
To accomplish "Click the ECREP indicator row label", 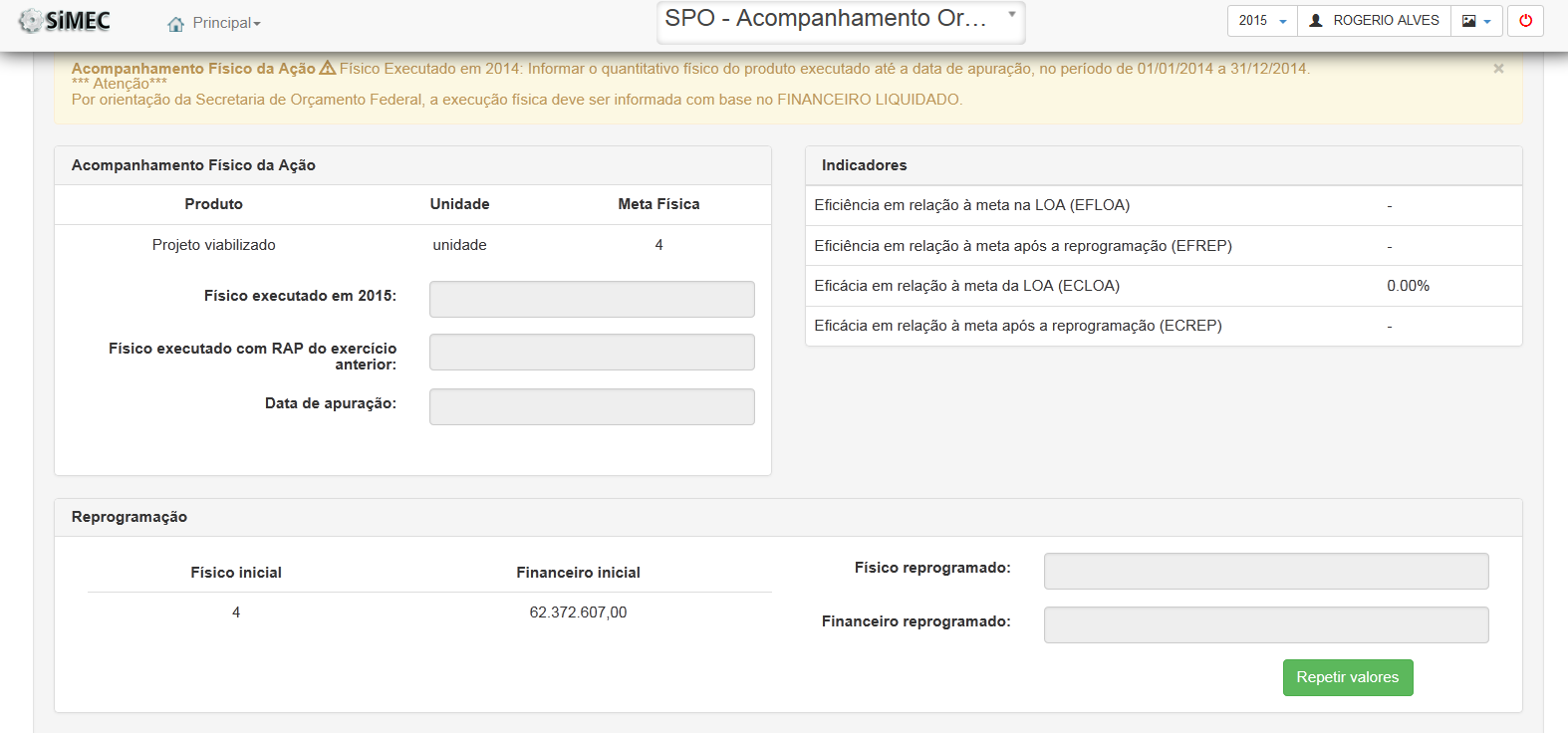I will [x=1017, y=326].
